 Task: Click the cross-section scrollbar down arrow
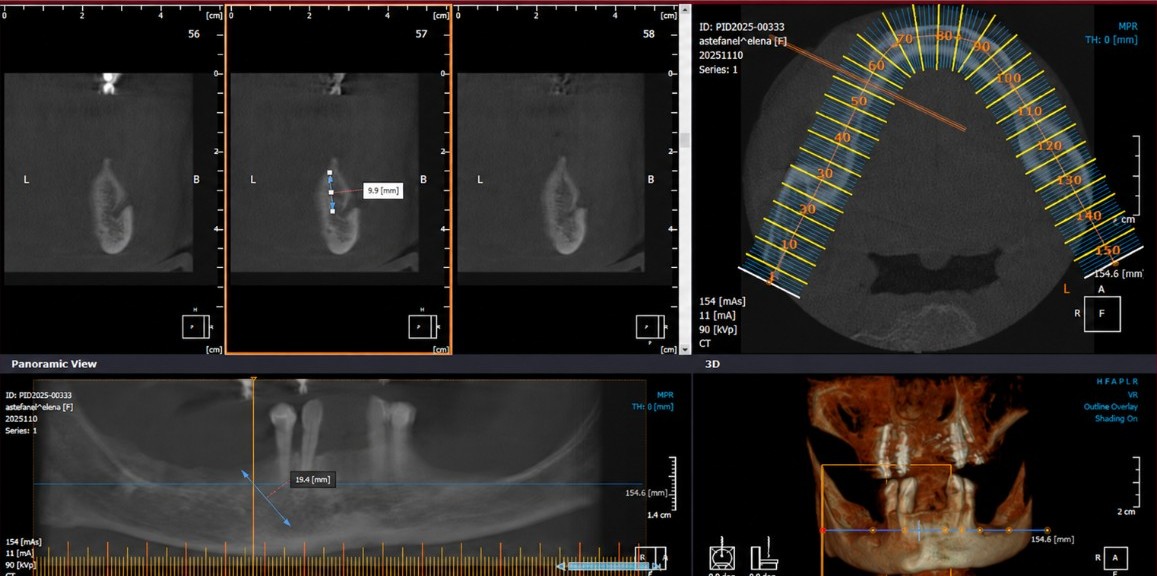pyautogui.click(x=685, y=349)
